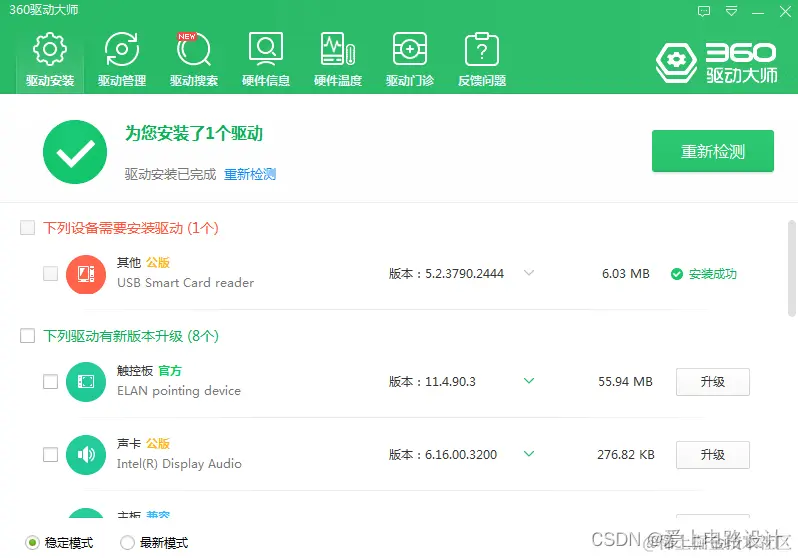The height and width of the screenshot is (558, 798).
Task: Click the 为您安装了1个驱动 heading
Action: pos(194,133)
